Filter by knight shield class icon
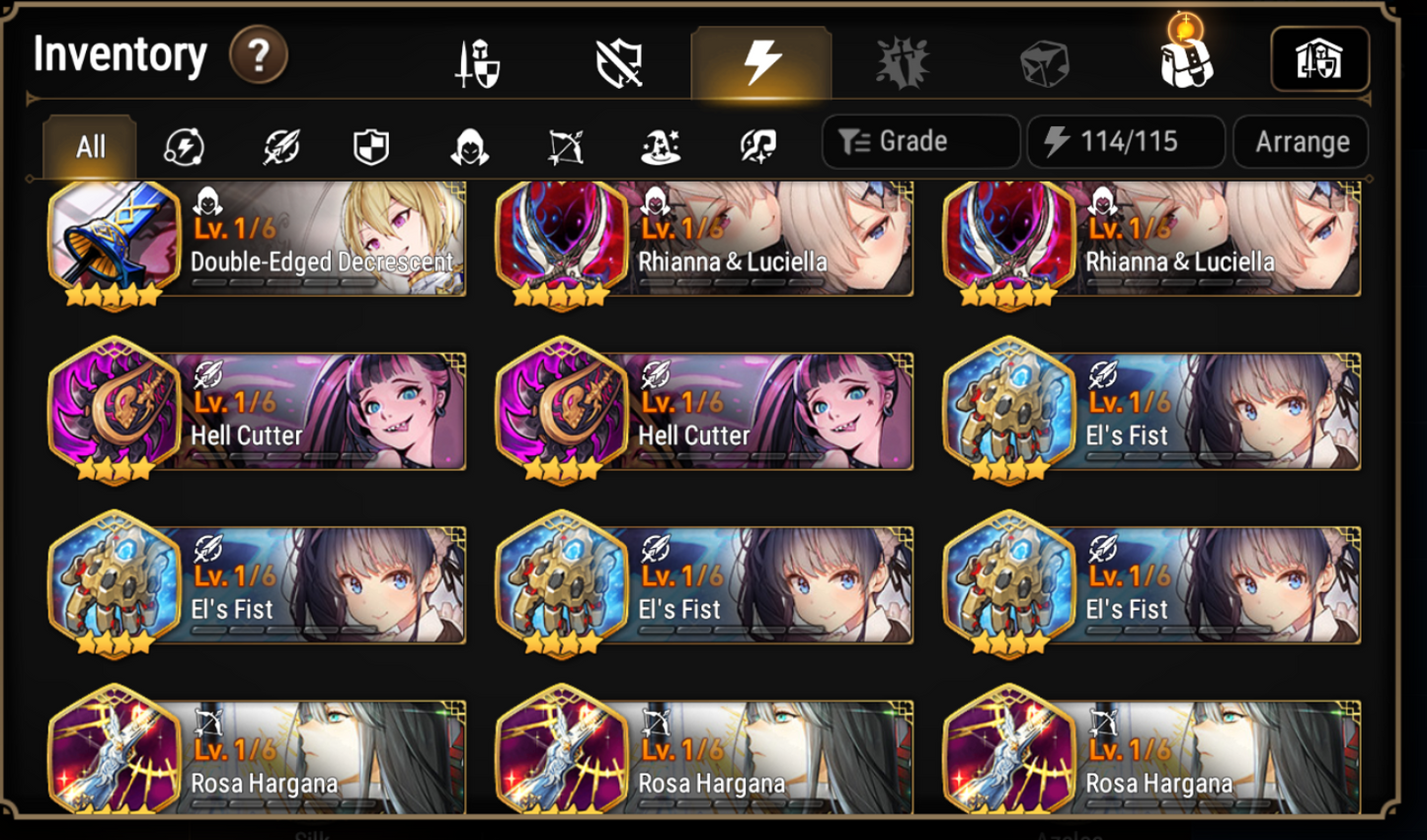1427x840 pixels. (x=371, y=147)
